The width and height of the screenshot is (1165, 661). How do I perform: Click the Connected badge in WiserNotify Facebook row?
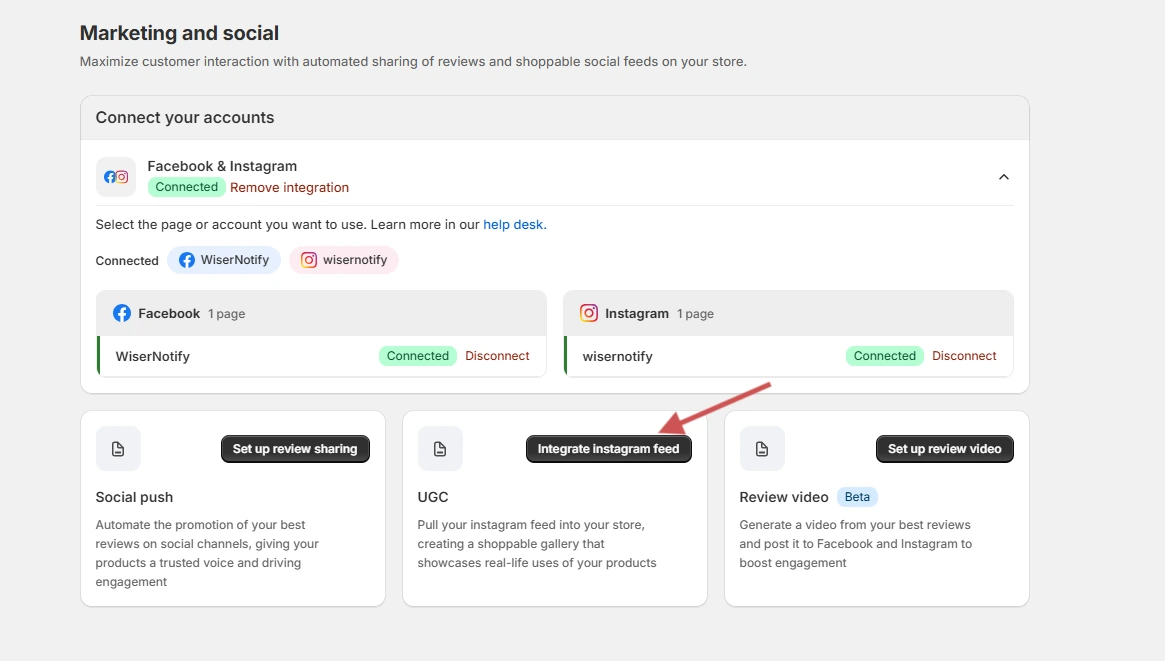[418, 356]
